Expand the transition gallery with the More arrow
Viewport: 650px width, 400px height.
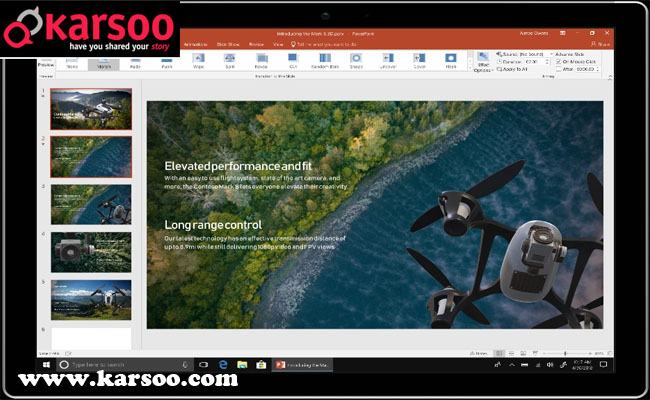point(470,68)
